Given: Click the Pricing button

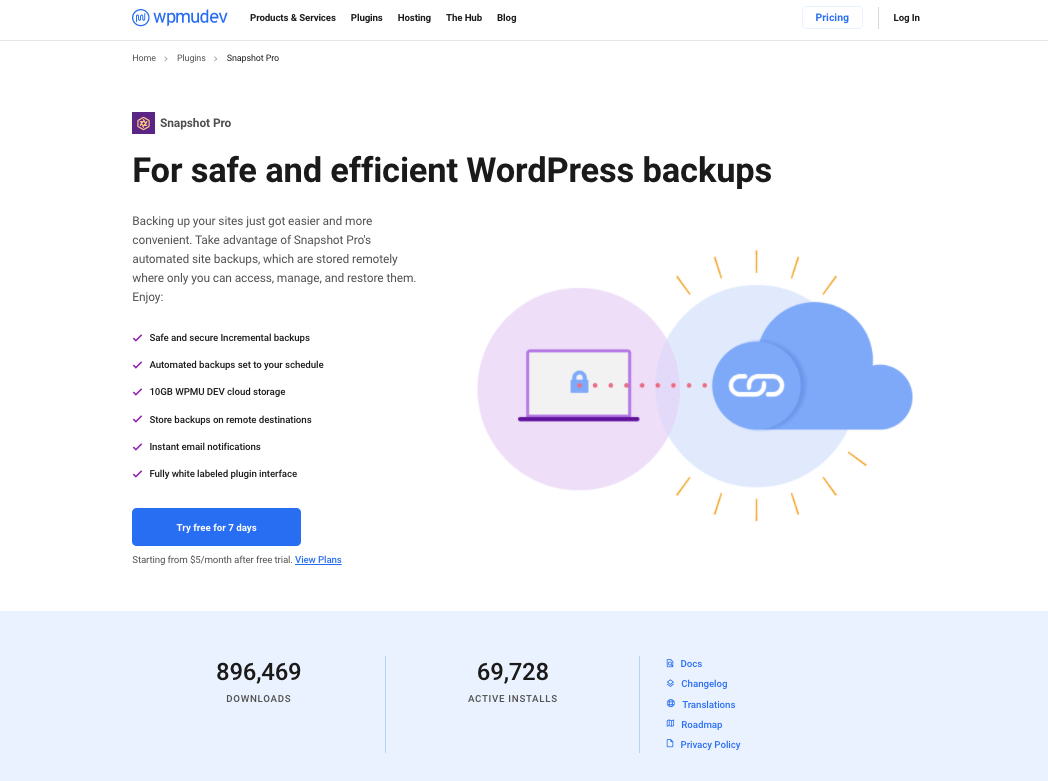Looking at the screenshot, I should (x=832, y=17).
